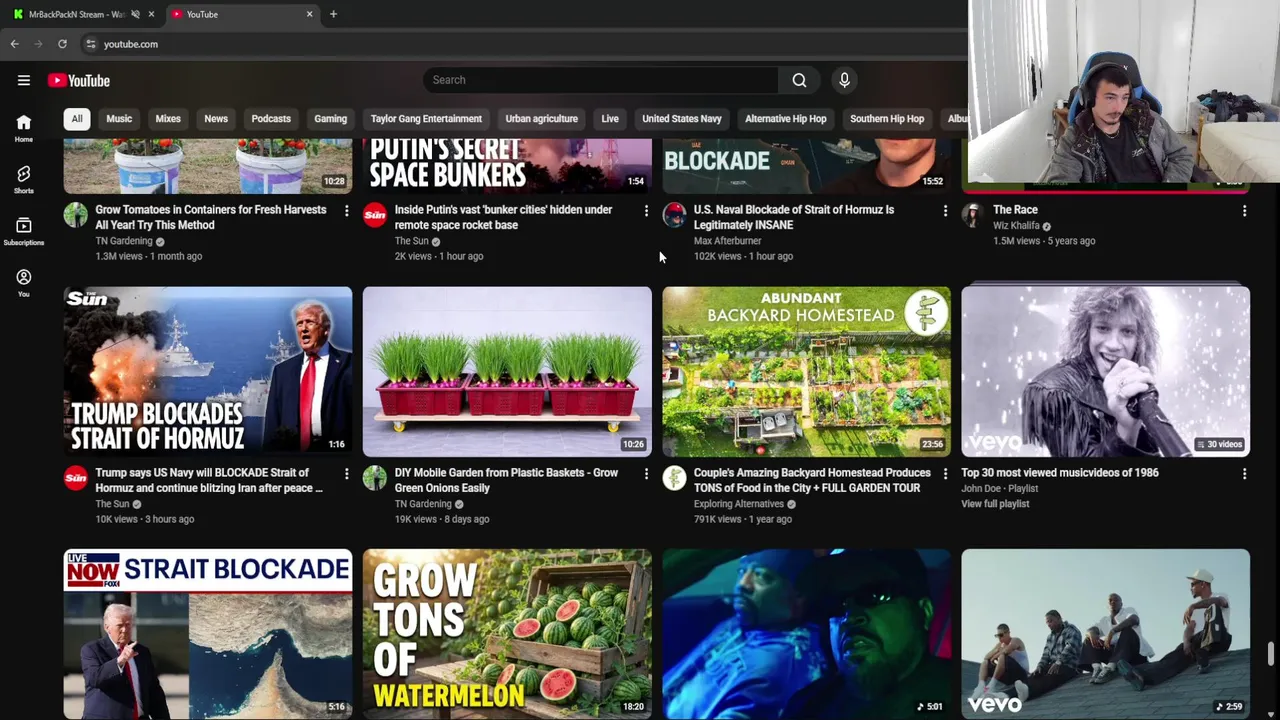Image resolution: width=1280 pixels, height=720 pixels.
Task: Click the YouTube search input field
Action: (x=600, y=80)
